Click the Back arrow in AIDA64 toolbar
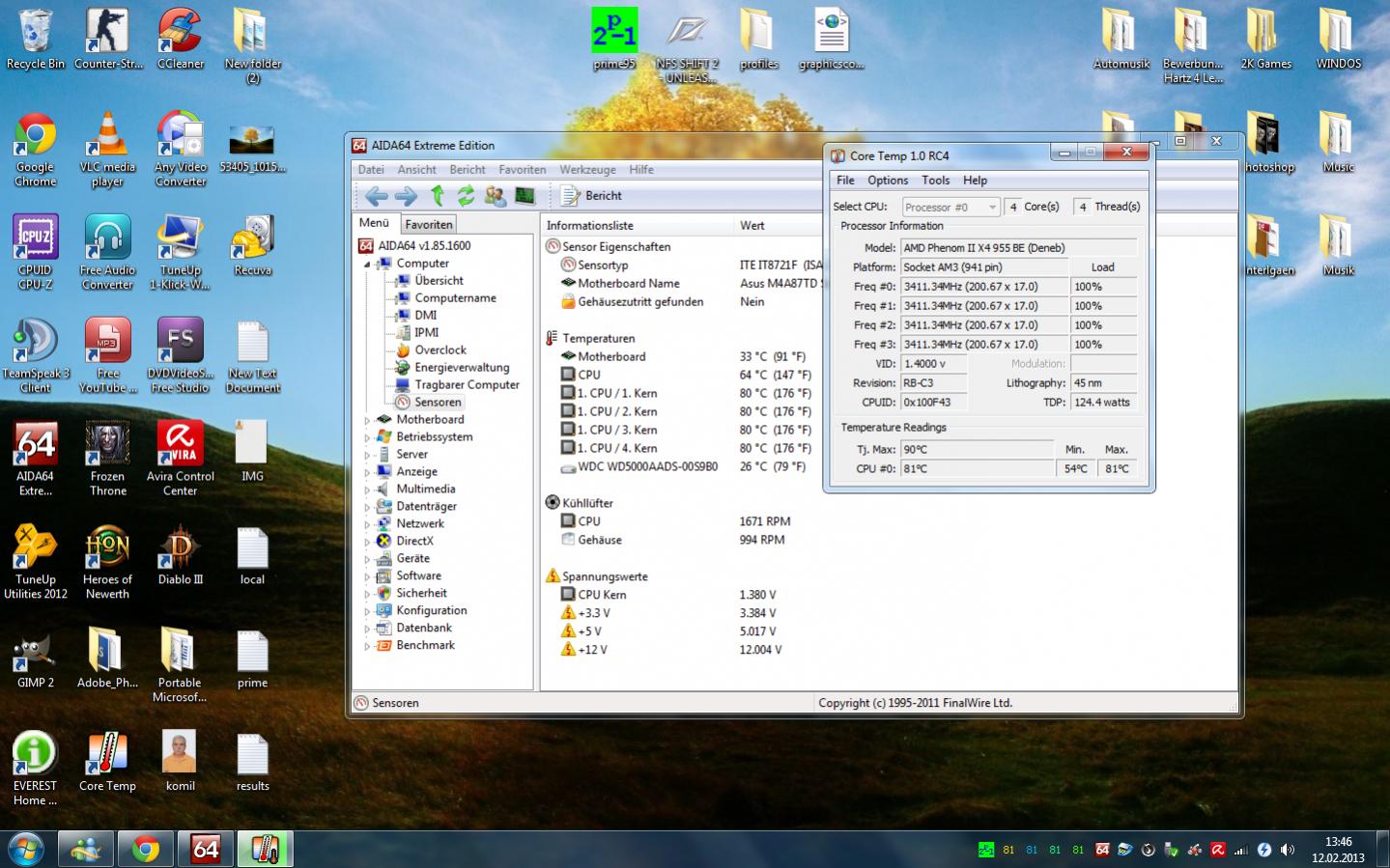The image size is (1390, 868). point(377,196)
